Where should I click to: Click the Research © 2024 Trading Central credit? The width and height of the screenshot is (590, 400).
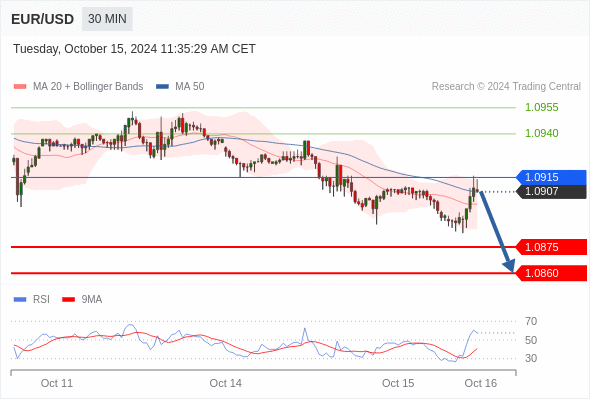click(x=506, y=87)
